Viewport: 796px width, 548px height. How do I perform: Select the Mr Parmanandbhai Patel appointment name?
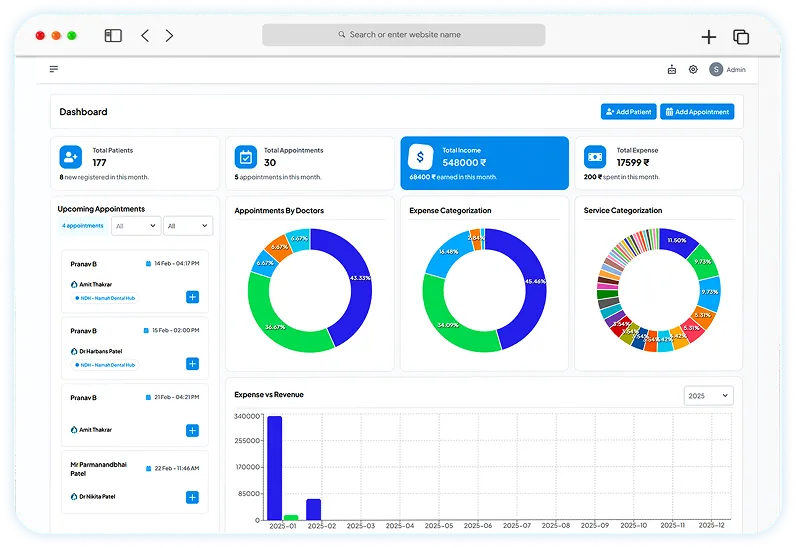[x=98, y=469]
